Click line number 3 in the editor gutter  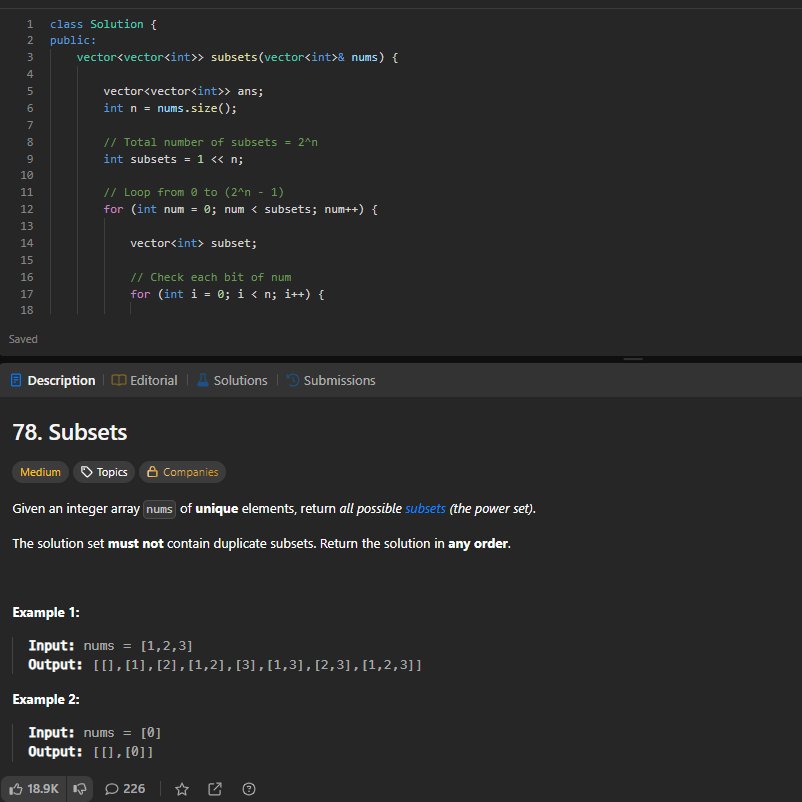30,57
